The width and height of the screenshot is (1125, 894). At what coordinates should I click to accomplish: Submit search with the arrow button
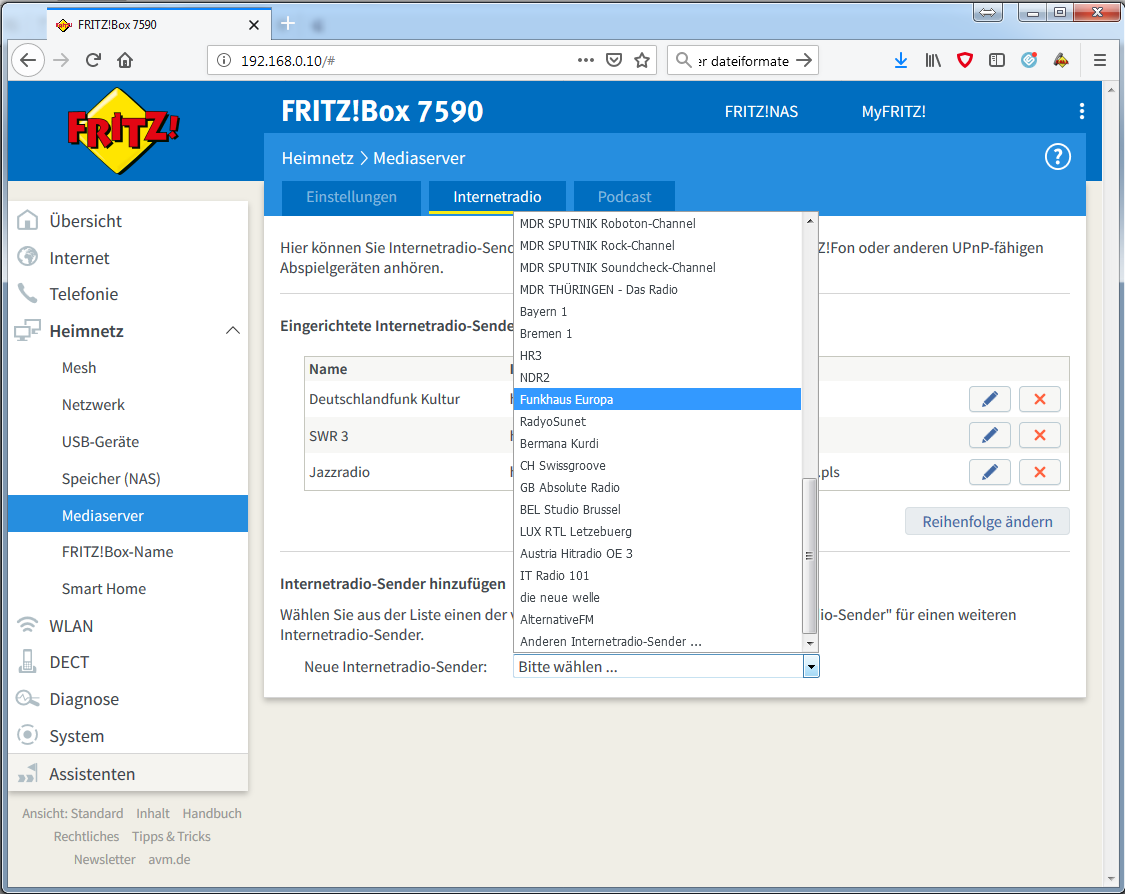click(804, 60)
